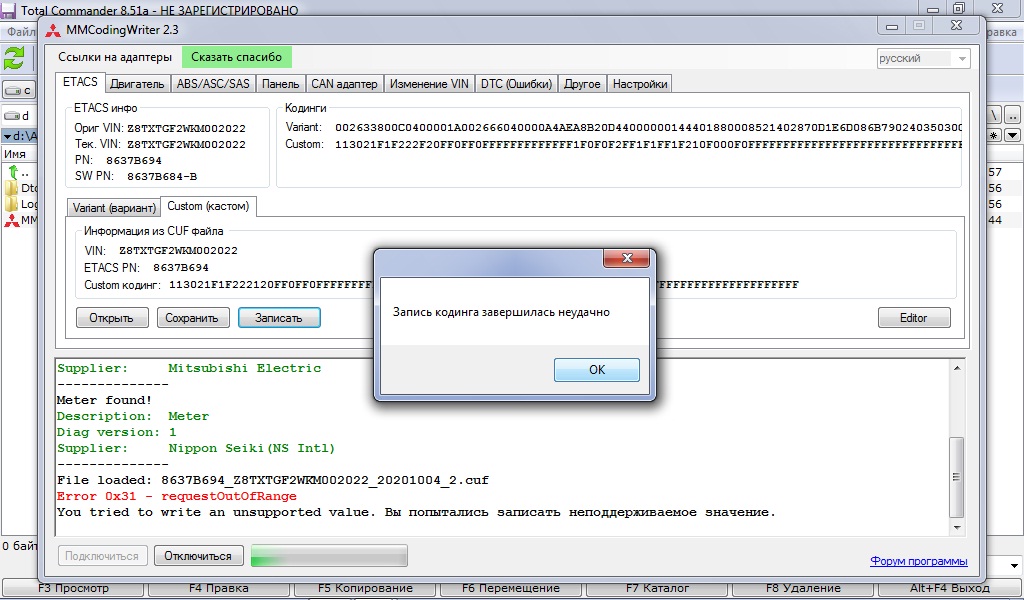Open the Файл menu in Total Commander
This screenshot has width=1024, height=600.
21,31
